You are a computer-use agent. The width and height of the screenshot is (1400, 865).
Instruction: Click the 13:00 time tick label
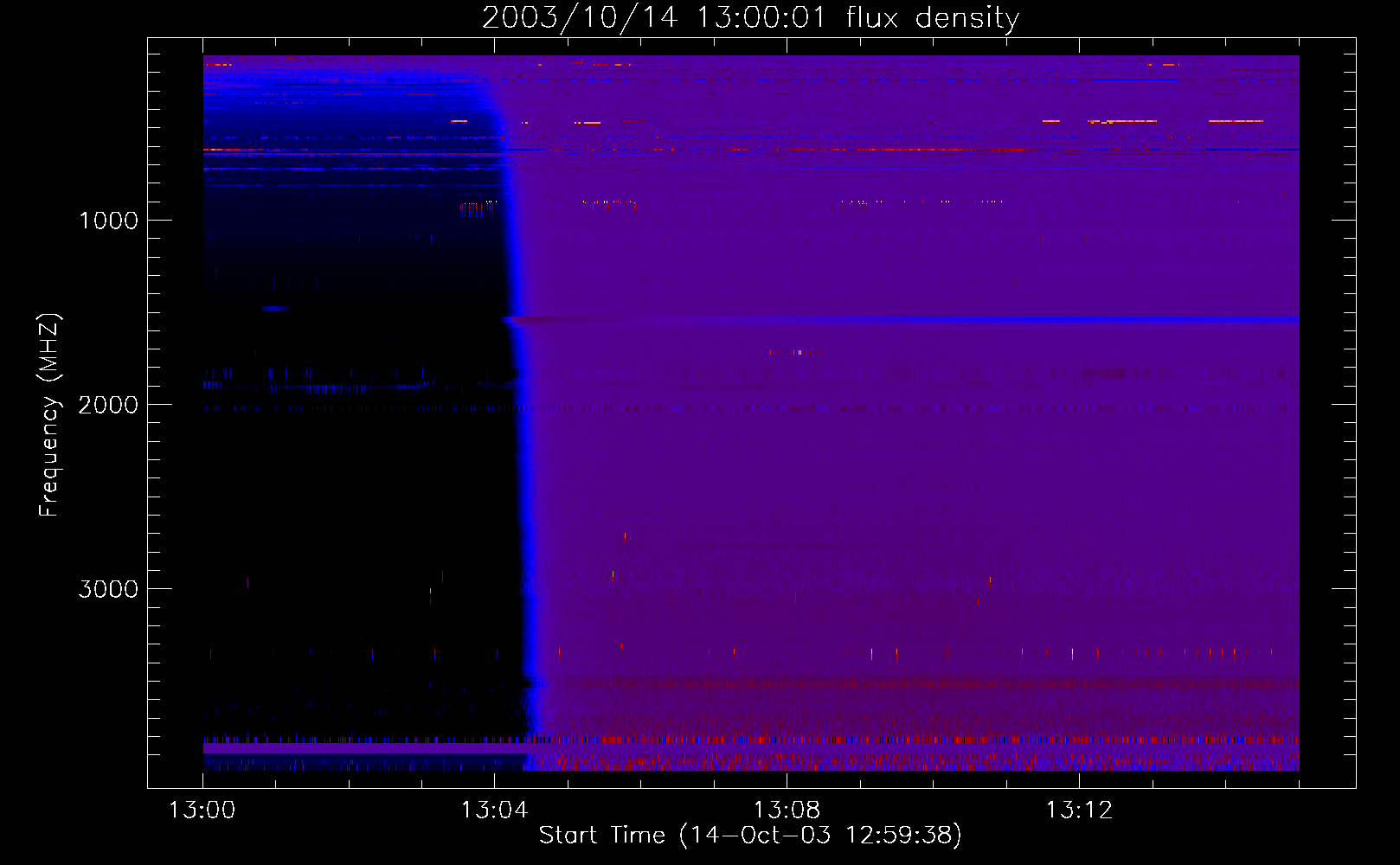pyautogui.click(x=202, y=810)
